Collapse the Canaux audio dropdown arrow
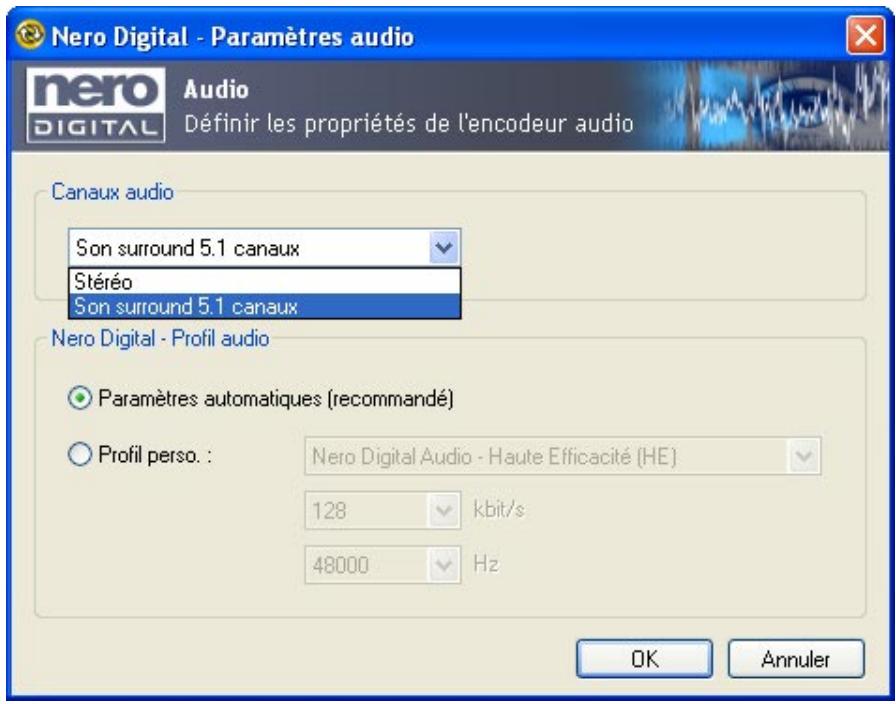Image resolution: width=896 pixels, height=704 pixels. 444,248
